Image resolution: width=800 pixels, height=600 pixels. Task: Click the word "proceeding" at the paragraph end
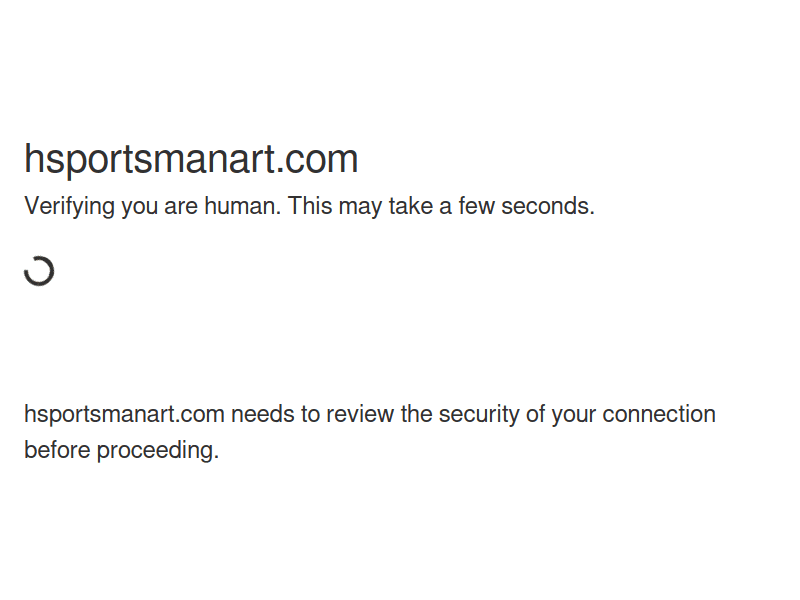[156, 450]
